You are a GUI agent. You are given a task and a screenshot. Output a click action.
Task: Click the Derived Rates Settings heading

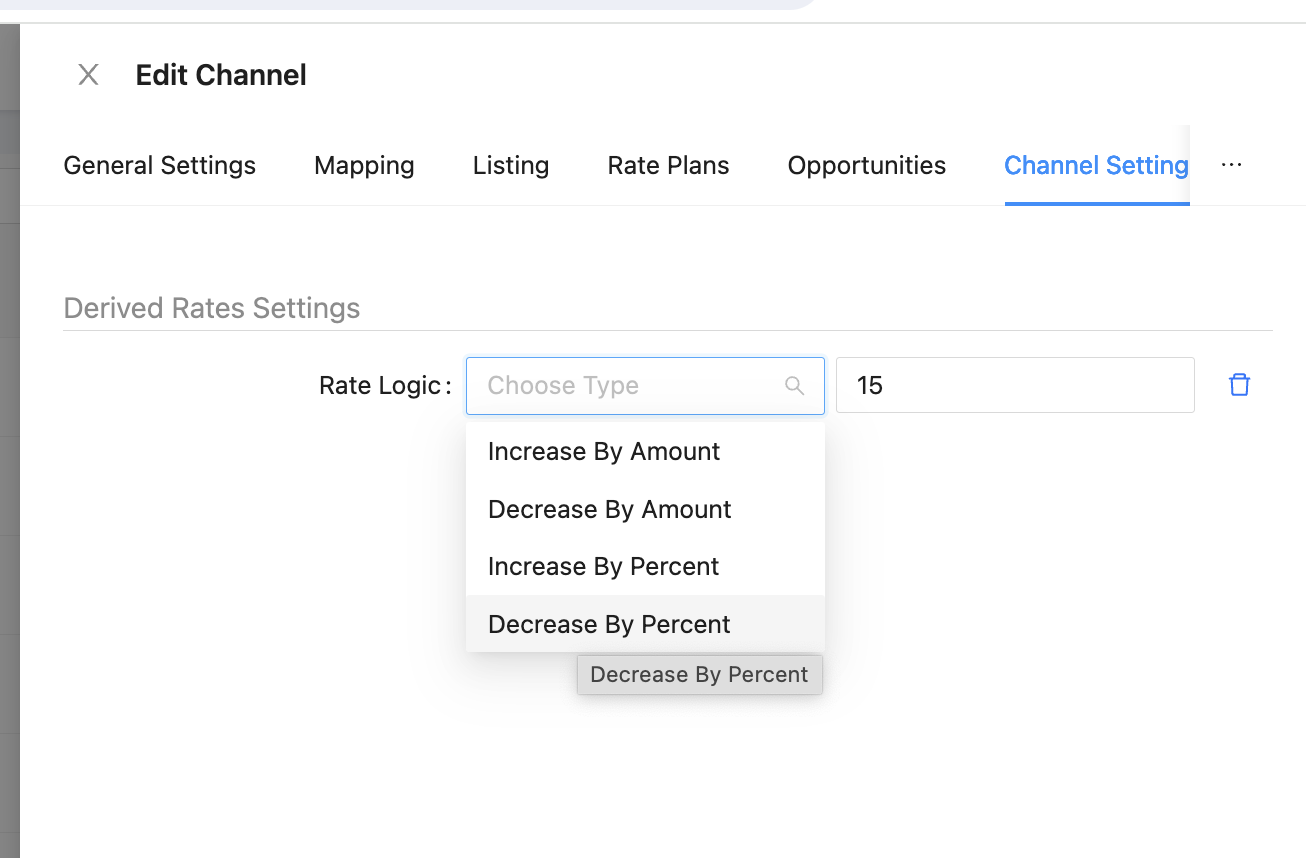(x=212, y=308)
